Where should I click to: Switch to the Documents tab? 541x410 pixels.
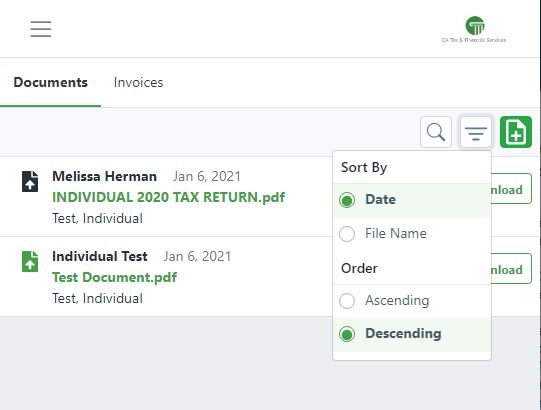(x=50, y=82)
